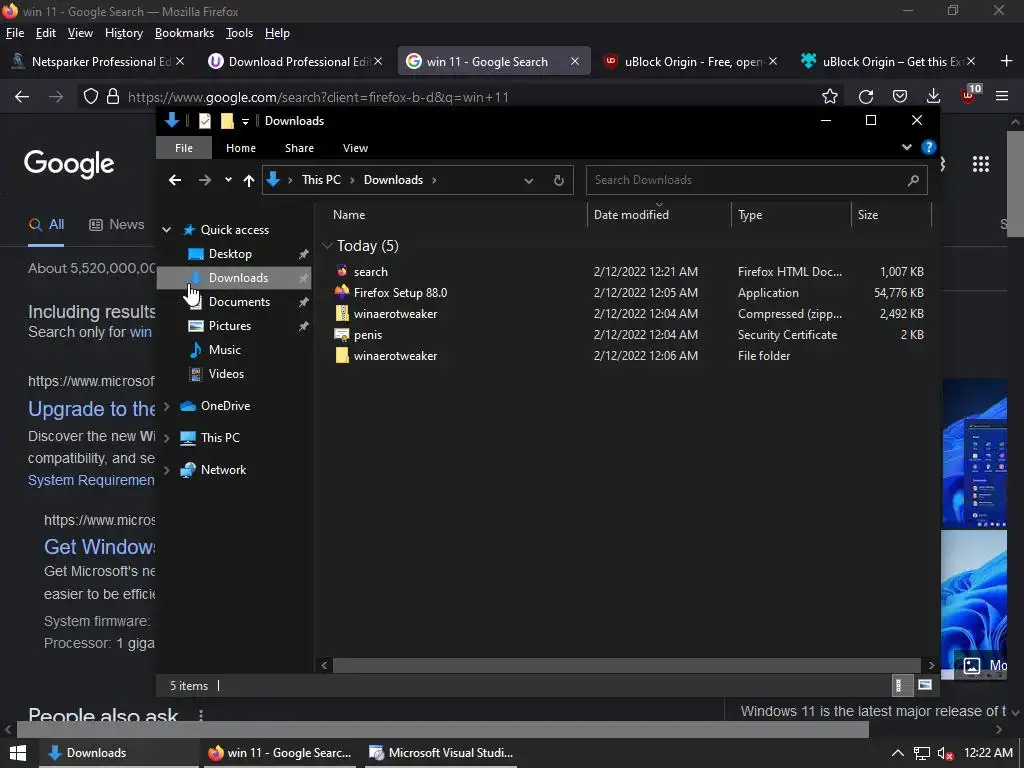The height and width of the screenshot is (768, 1024).
Task: Sort files by Size column header
Action: [891, 215]
